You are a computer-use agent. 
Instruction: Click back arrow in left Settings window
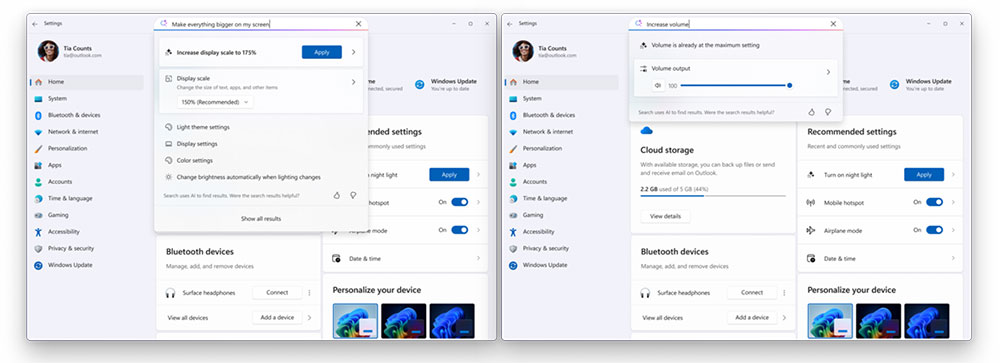[x=34, y=24]
